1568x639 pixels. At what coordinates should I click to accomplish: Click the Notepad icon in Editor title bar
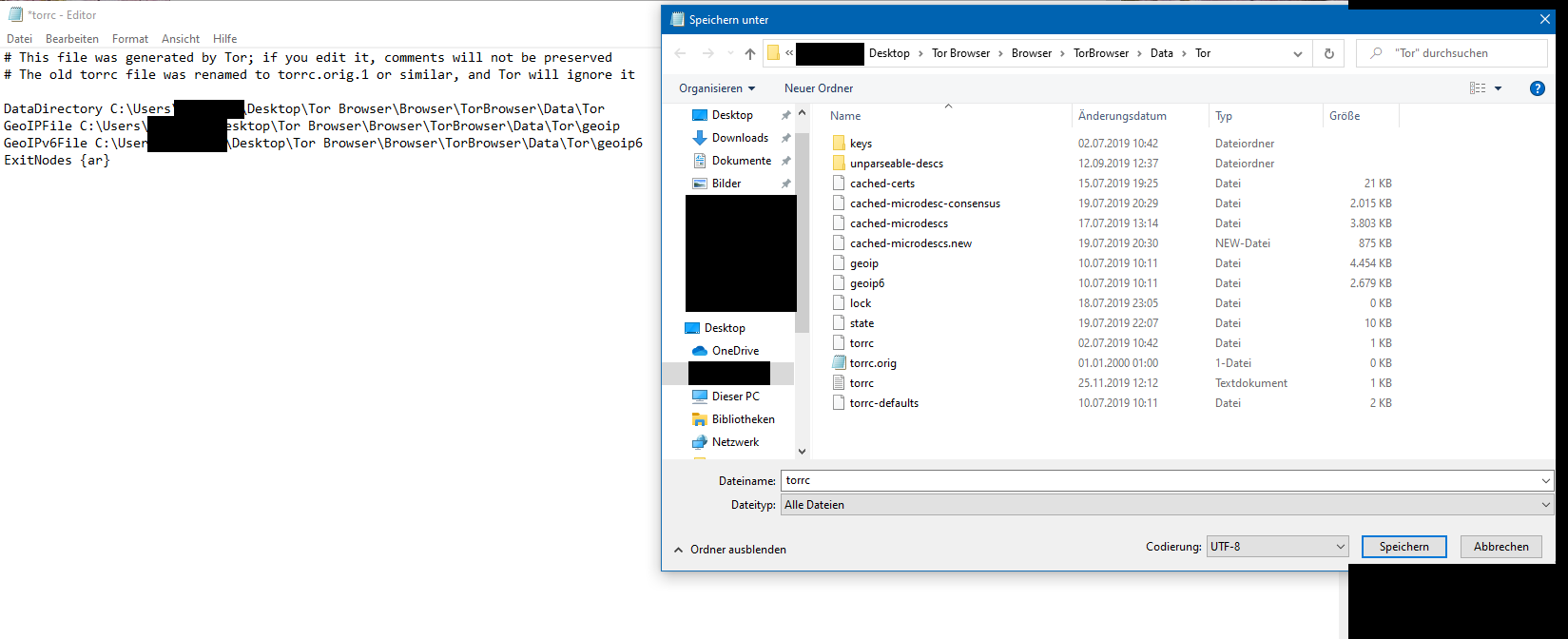[x=15, y=15]
